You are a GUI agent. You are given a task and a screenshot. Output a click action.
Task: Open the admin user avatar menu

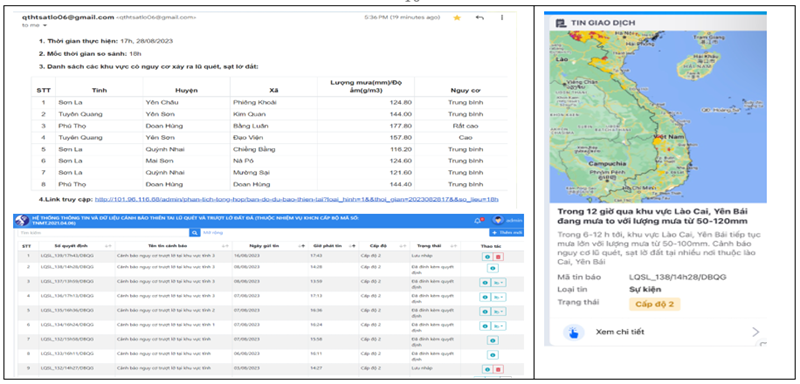[497, 220]
